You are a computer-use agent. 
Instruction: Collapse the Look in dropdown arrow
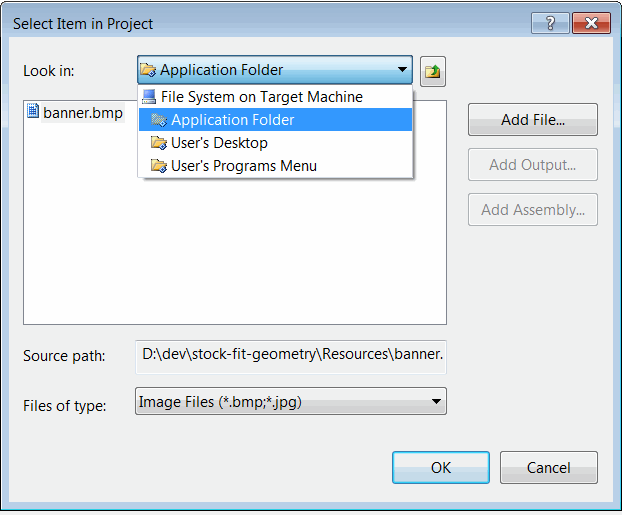(x=402, y=70)
